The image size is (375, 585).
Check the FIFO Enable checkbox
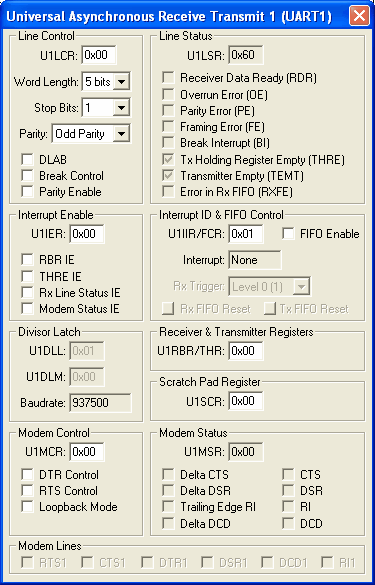[x=288, y=234]
